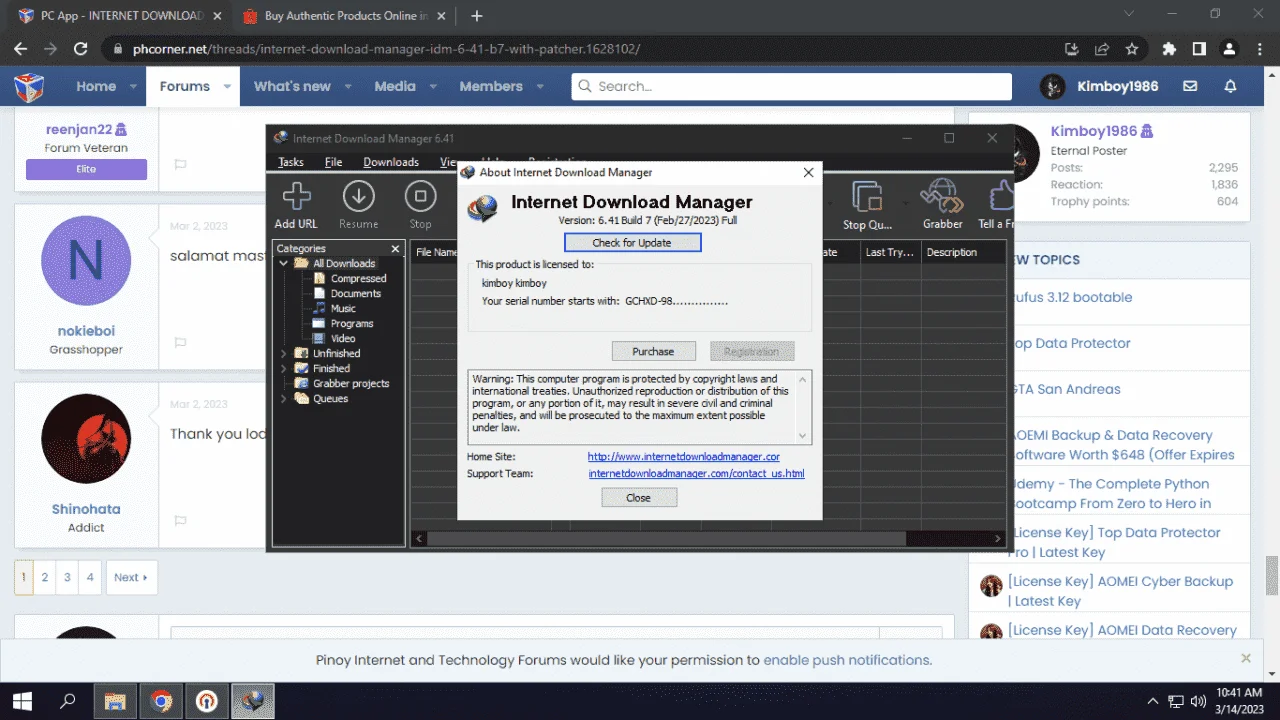Click the Stop Queue icon in IDM toolbar
Image resolution: width=1280 pixels, height=720 pixels.
(866, 197)
